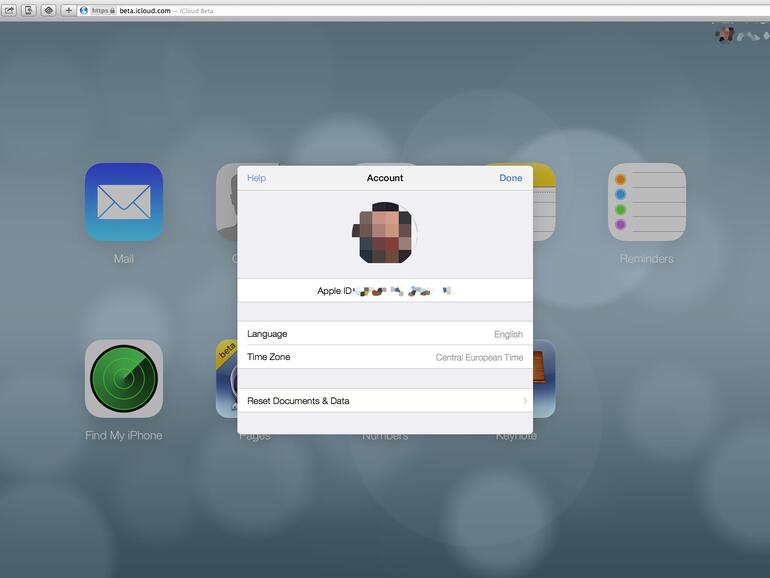The image size is (770, 578).
Task: Click account avatar in top-right corner
Action: tap(724, 35)
